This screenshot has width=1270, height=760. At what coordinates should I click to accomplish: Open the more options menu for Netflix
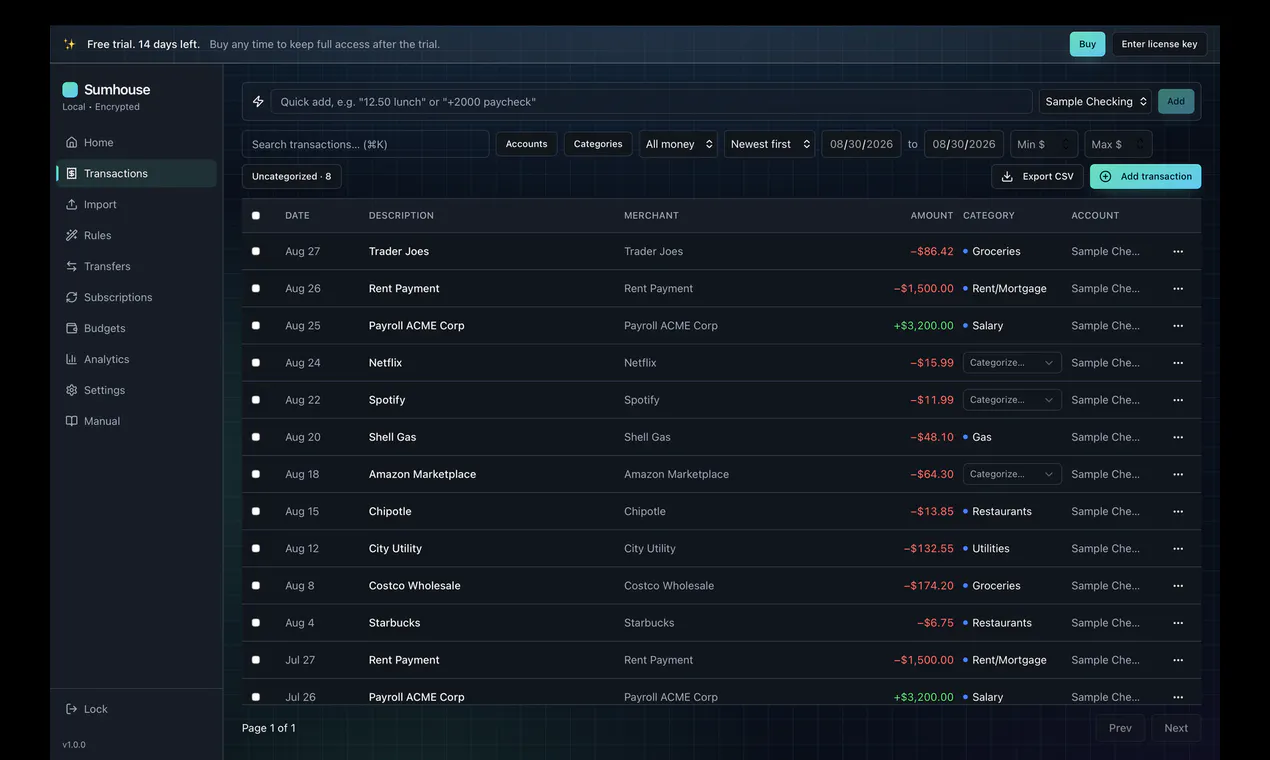click(x=1178, y=363)
